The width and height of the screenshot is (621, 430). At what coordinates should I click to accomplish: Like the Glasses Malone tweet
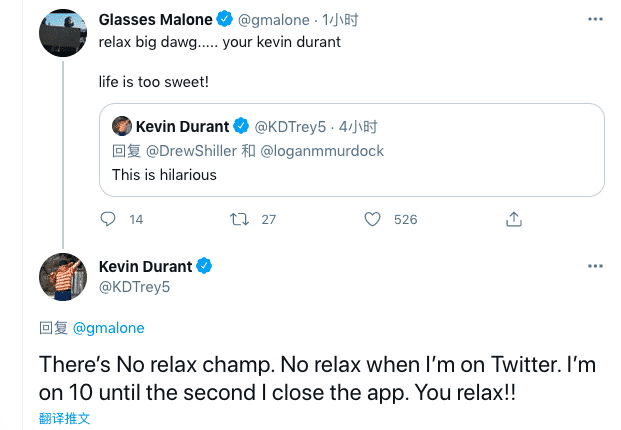tap(372, 219)
